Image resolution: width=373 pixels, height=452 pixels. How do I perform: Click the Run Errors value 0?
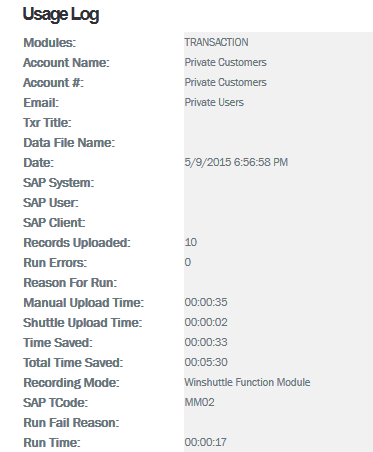pos(188,262)
